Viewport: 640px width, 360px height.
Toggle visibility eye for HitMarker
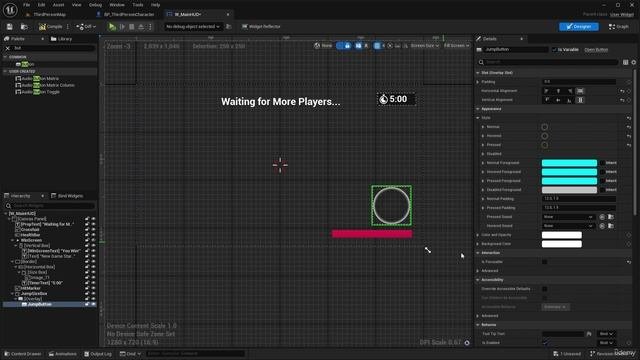(93, 288)
